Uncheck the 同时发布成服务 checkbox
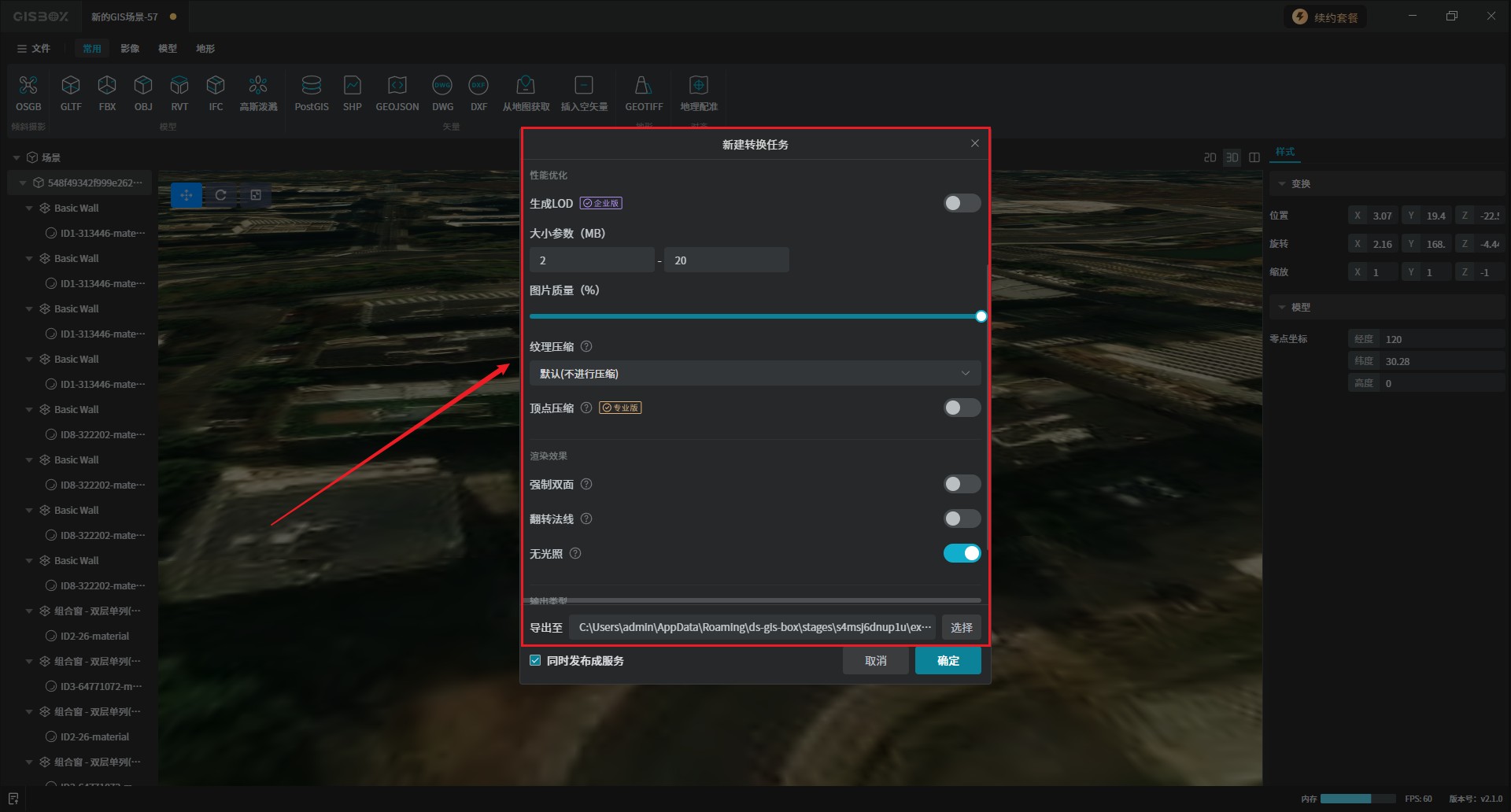The height and width of the screenshot is (812, 1511). coord(535,660)
